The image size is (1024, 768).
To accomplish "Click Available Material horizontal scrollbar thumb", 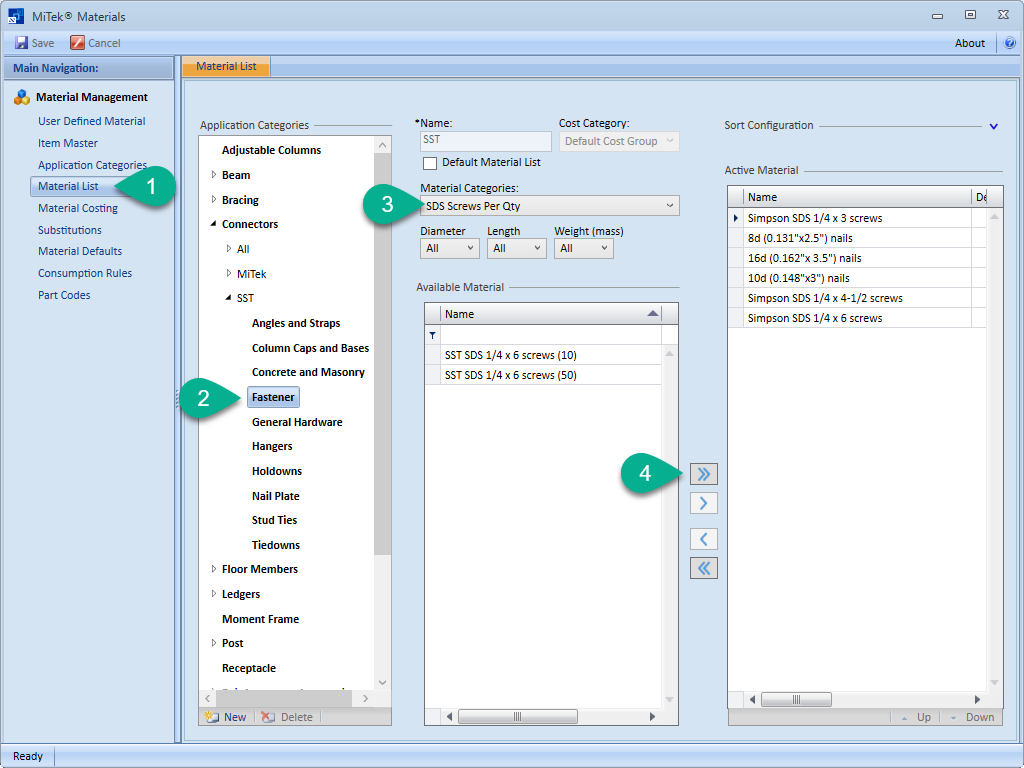I will tap(518, 717).
